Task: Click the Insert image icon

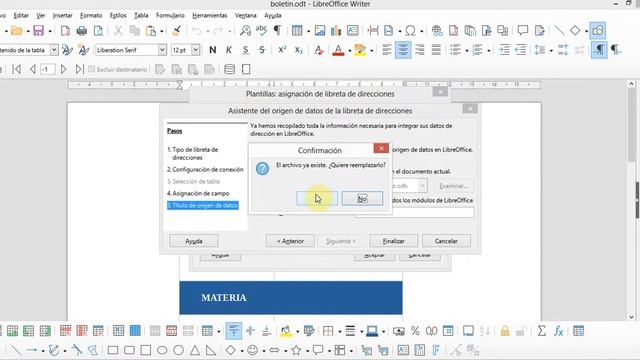Action: (320, 31)
